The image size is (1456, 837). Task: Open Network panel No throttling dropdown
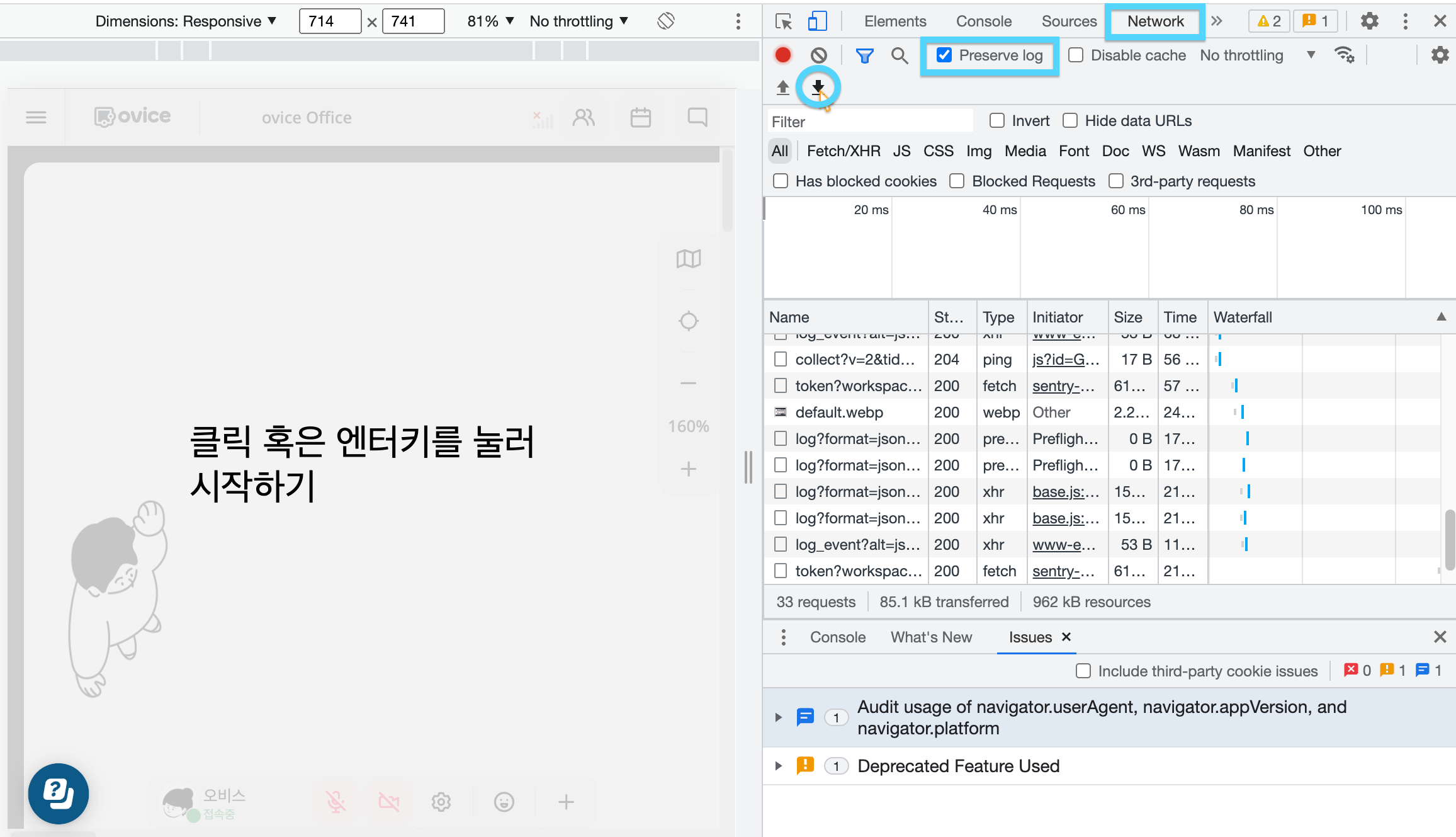click(x=1257, y=55)
